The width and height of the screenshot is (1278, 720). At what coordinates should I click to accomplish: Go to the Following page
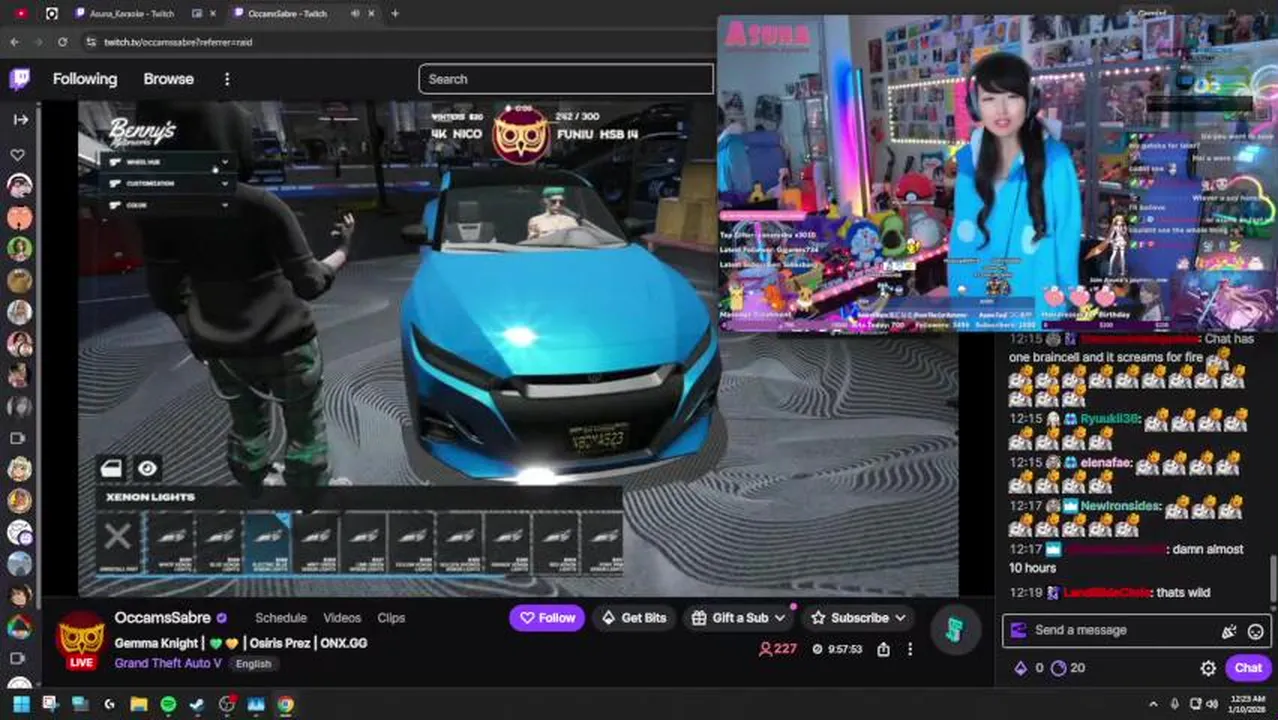(85, 79)
